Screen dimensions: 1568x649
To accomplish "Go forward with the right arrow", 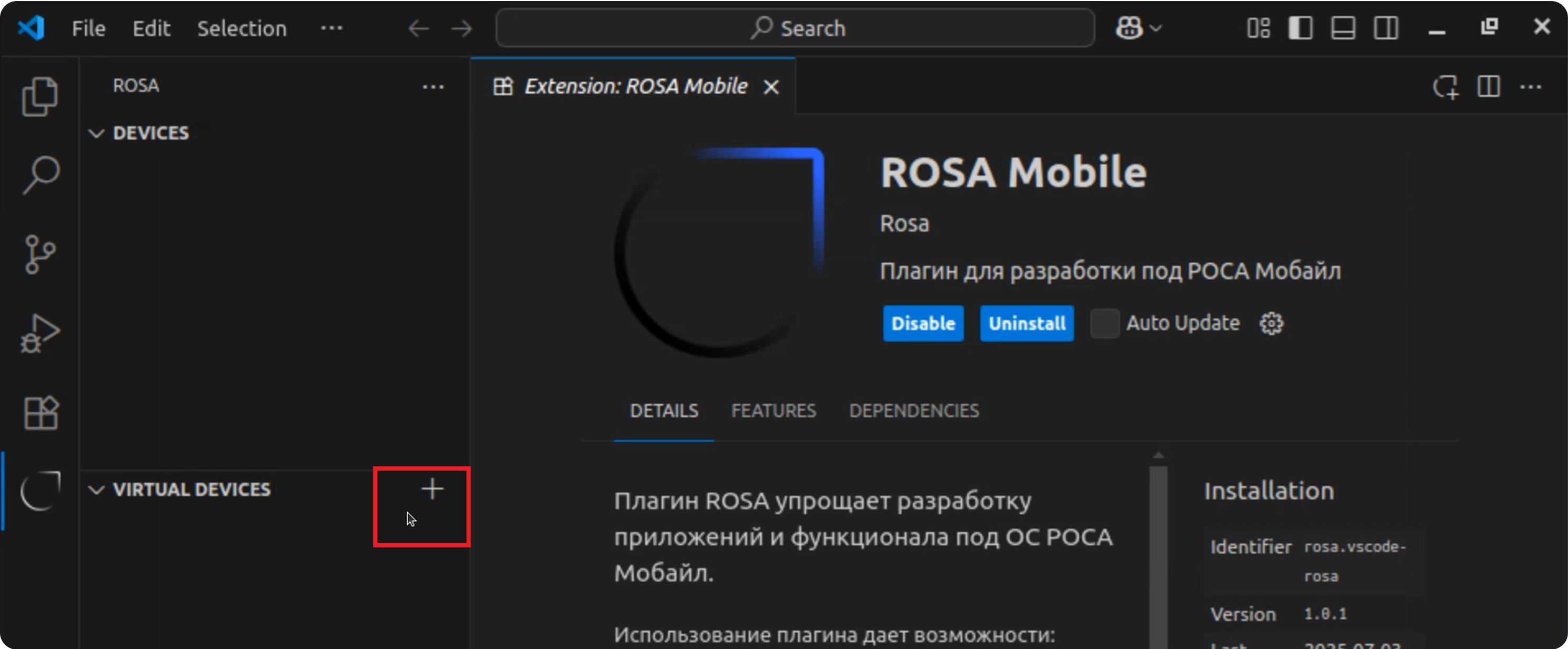I will click(461, 28).
